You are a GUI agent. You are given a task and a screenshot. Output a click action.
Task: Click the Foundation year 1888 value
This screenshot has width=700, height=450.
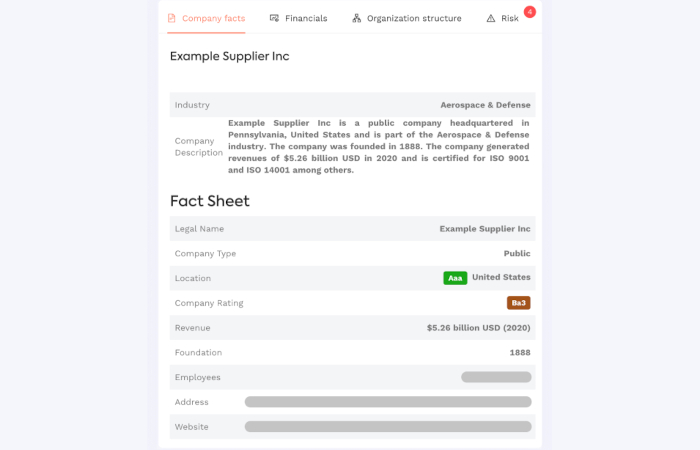tap(520, 353)
